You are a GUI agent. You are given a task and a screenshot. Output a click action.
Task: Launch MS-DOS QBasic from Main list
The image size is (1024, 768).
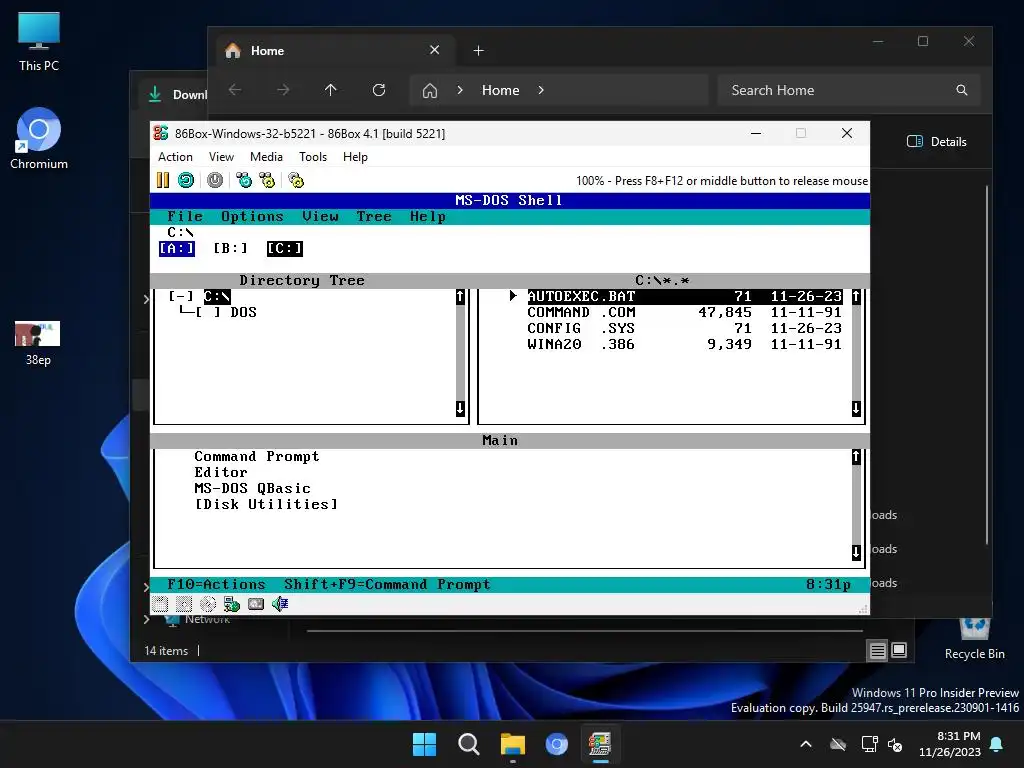(252, 488)
